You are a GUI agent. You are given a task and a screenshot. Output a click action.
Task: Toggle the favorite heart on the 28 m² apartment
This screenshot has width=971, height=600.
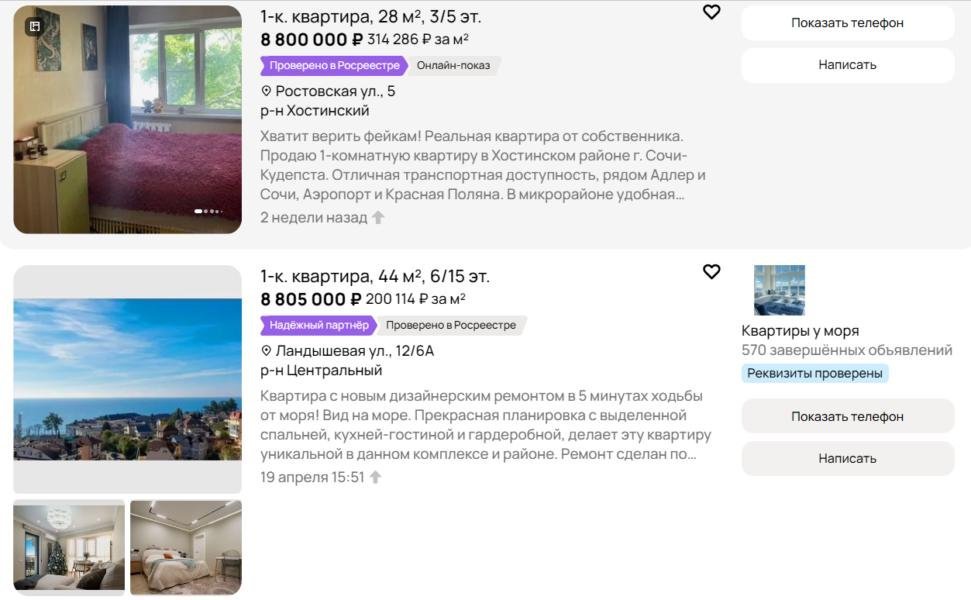712,12
